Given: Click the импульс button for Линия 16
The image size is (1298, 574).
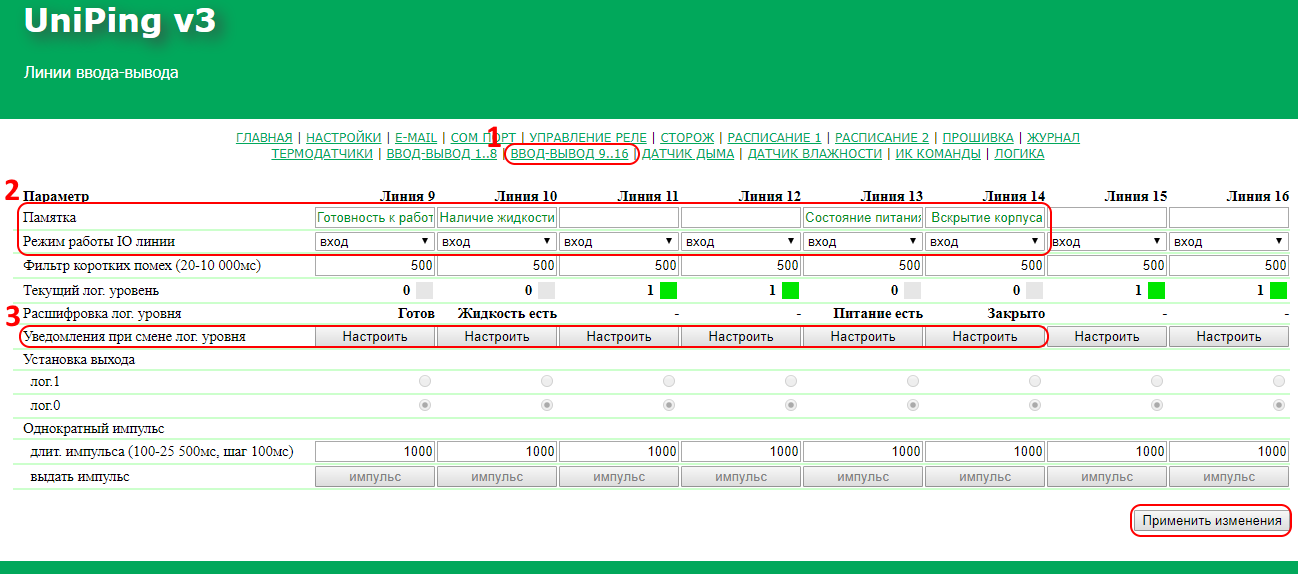Looking at the screenshot, I should pyautogui.click(x=1229, y=477).
